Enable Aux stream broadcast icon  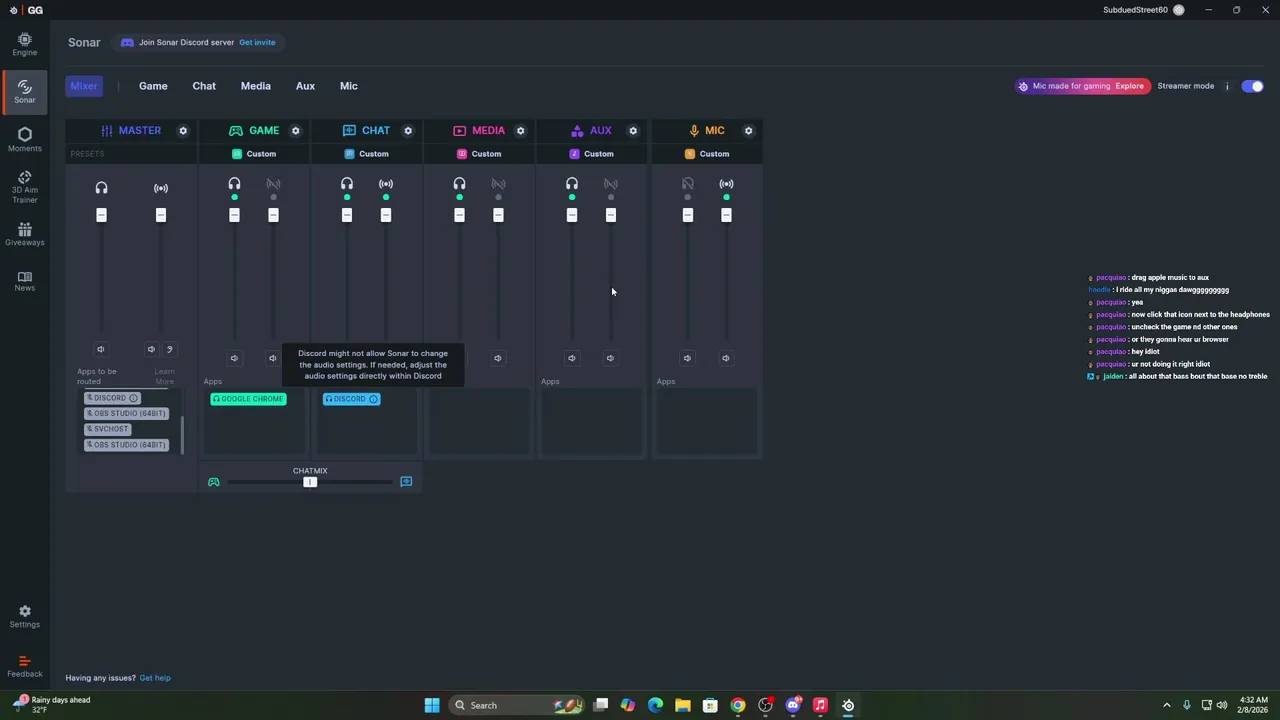point(611,184)
